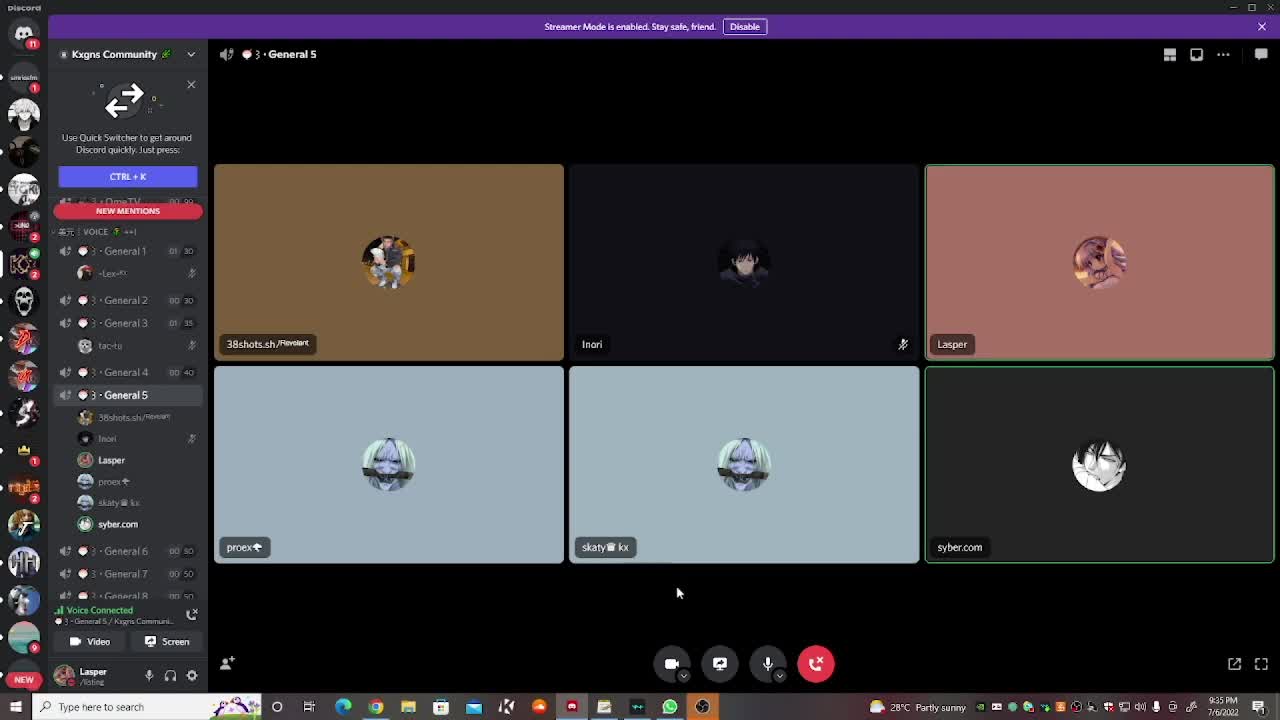Select the General 2 voice channel

tap(126, 300)
